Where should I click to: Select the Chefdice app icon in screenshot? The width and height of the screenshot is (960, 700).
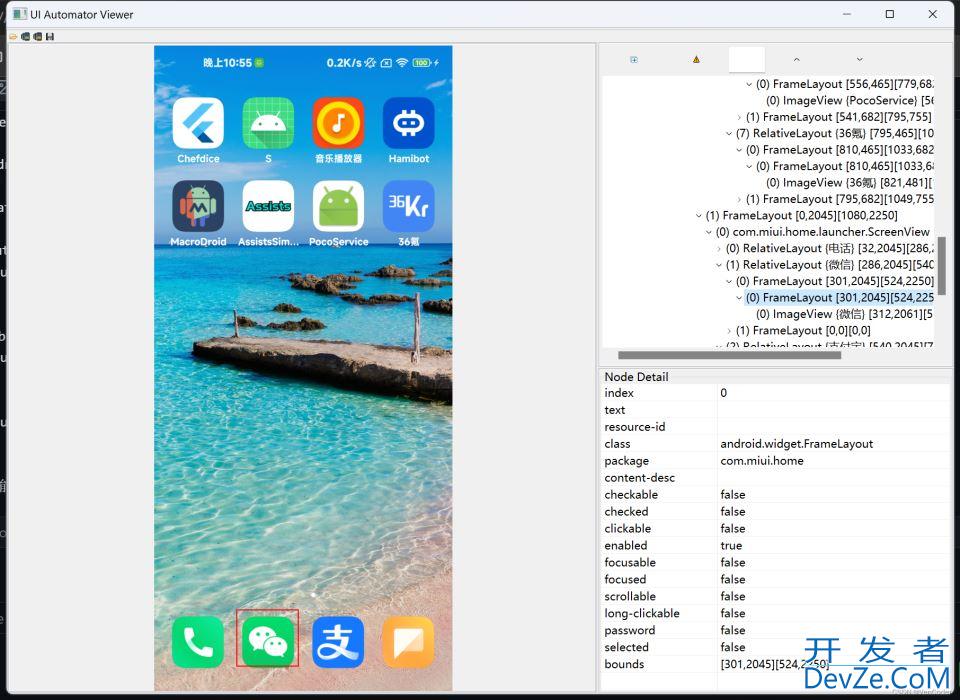(198, 123)
